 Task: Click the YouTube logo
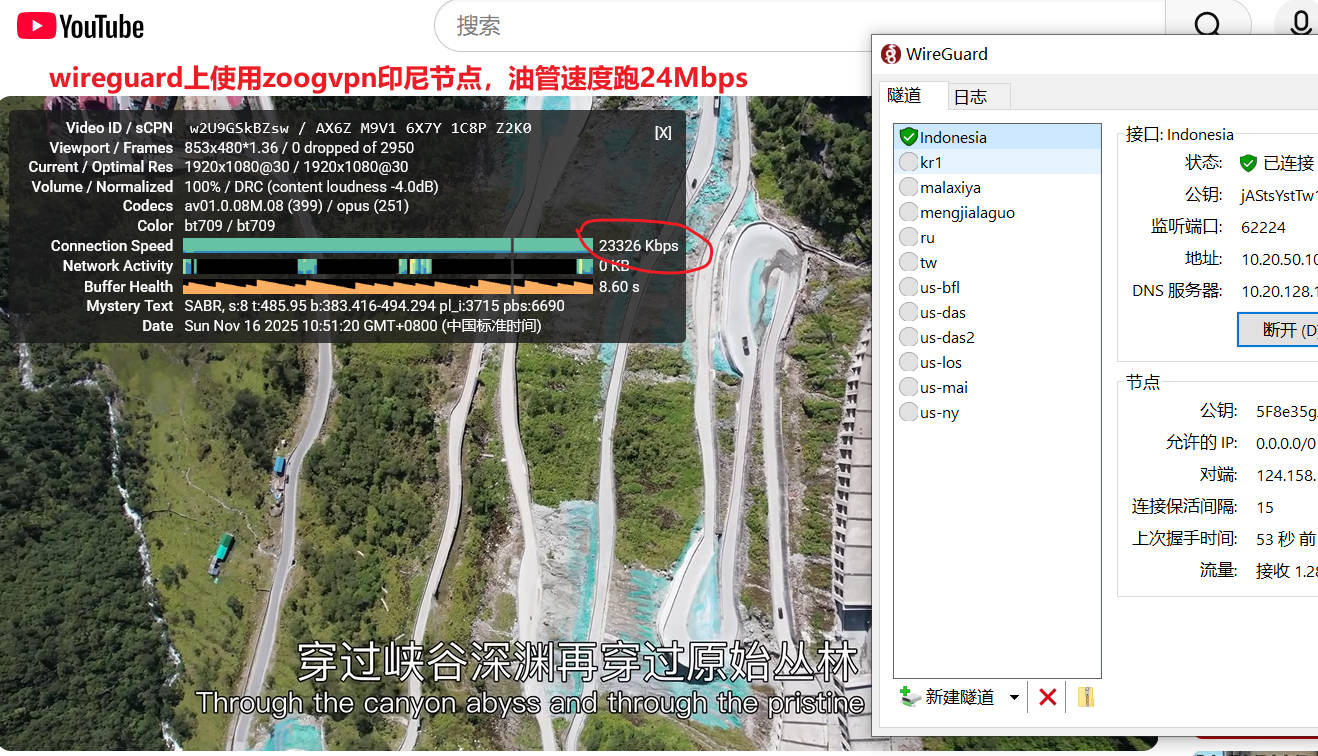(x=80, y=26)
